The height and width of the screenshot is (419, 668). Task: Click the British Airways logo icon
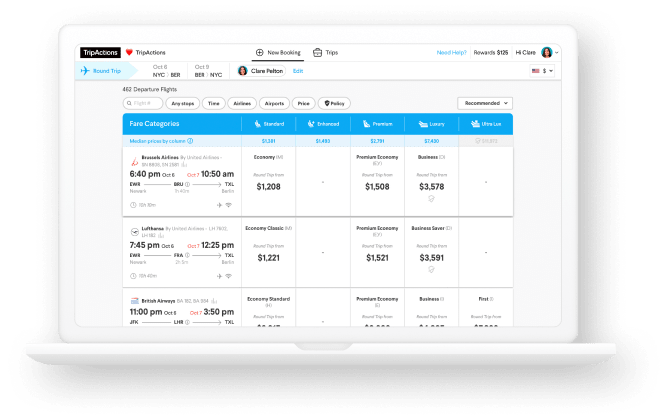tap(135, 301)
